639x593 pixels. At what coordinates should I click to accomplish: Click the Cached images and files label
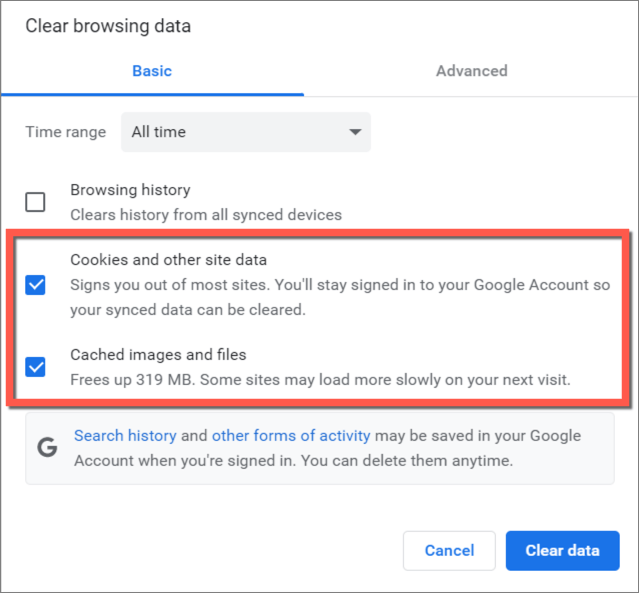158,355
